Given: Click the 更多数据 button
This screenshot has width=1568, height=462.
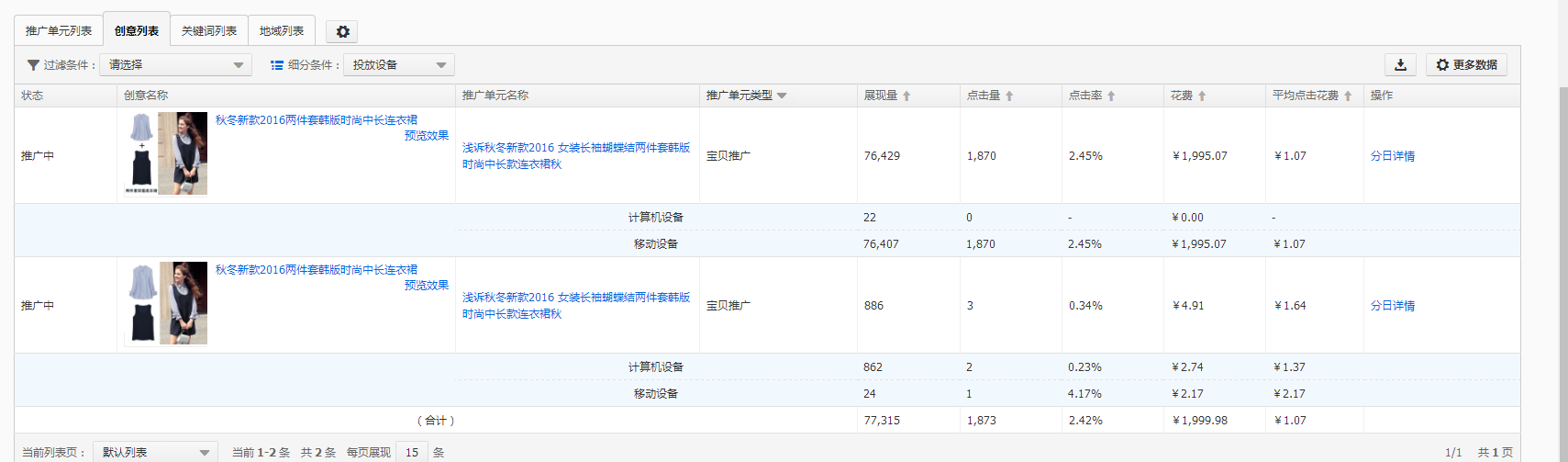Looking at the screenshot, I should tap(1466, 64).
